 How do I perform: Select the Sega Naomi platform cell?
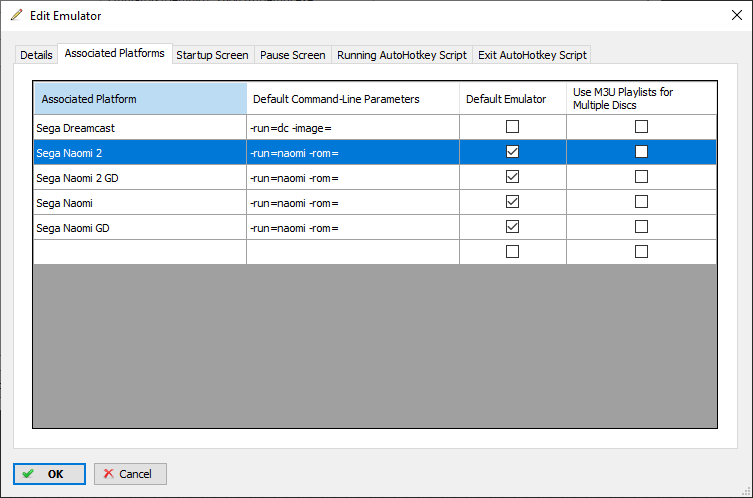(140, 203)
